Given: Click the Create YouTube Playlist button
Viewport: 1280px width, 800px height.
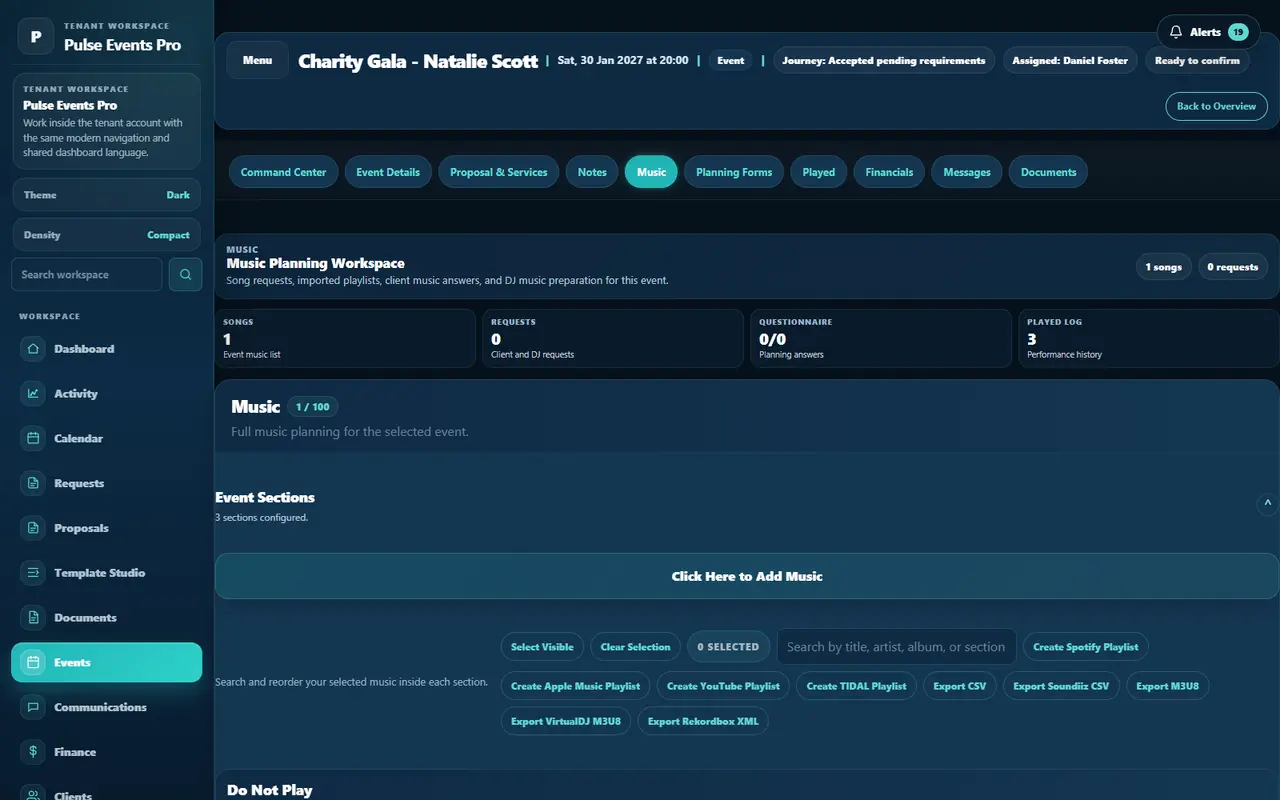Looking at the screenshot, I should pyautogui.click(x=723, y=686).
